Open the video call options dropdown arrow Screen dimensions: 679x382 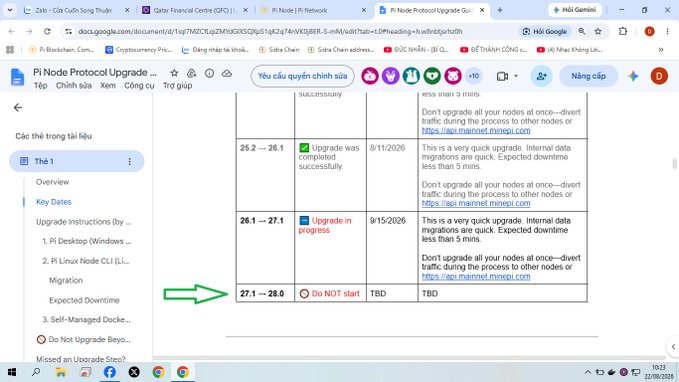[516, 76]
